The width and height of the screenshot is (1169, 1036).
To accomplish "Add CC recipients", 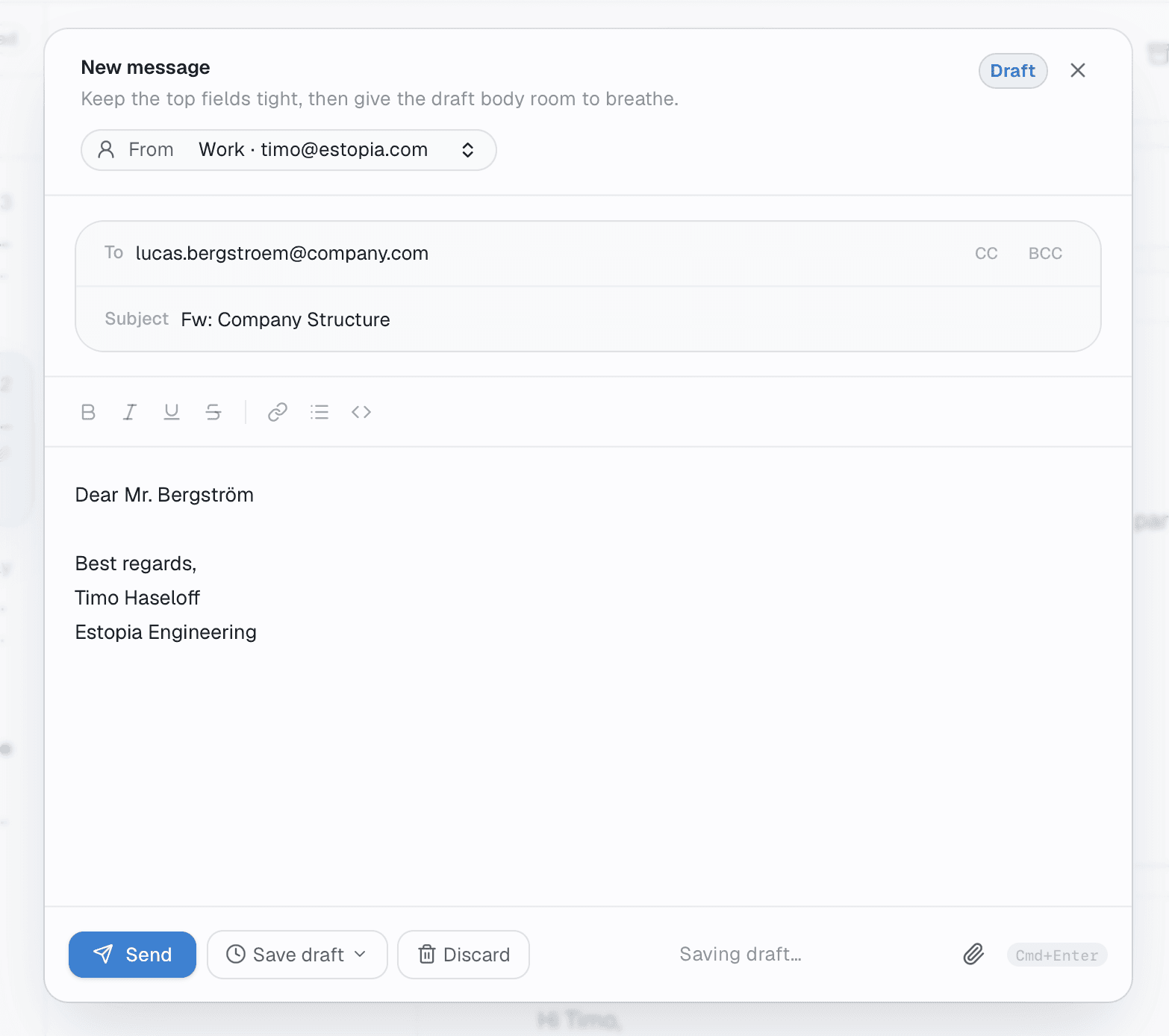I will (986, 254).
